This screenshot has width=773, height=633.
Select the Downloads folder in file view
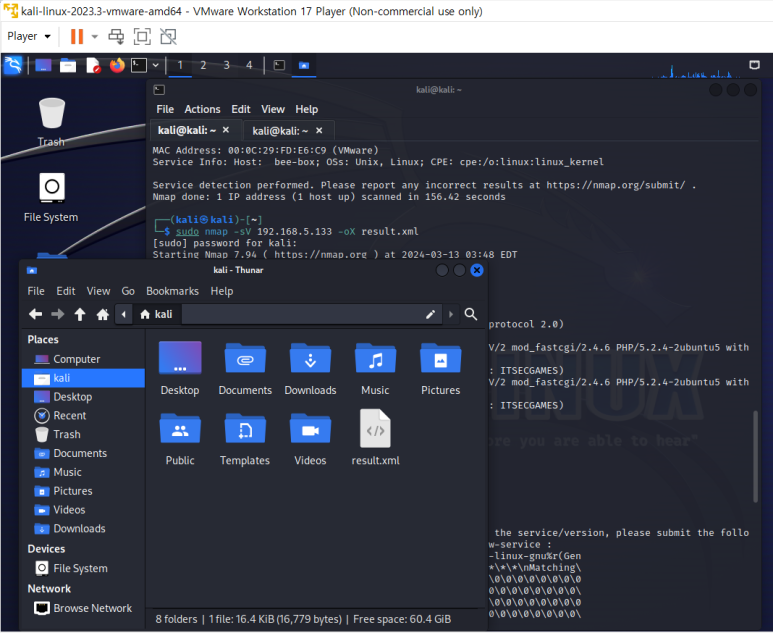pyautogui.click(x=310, y=368)
